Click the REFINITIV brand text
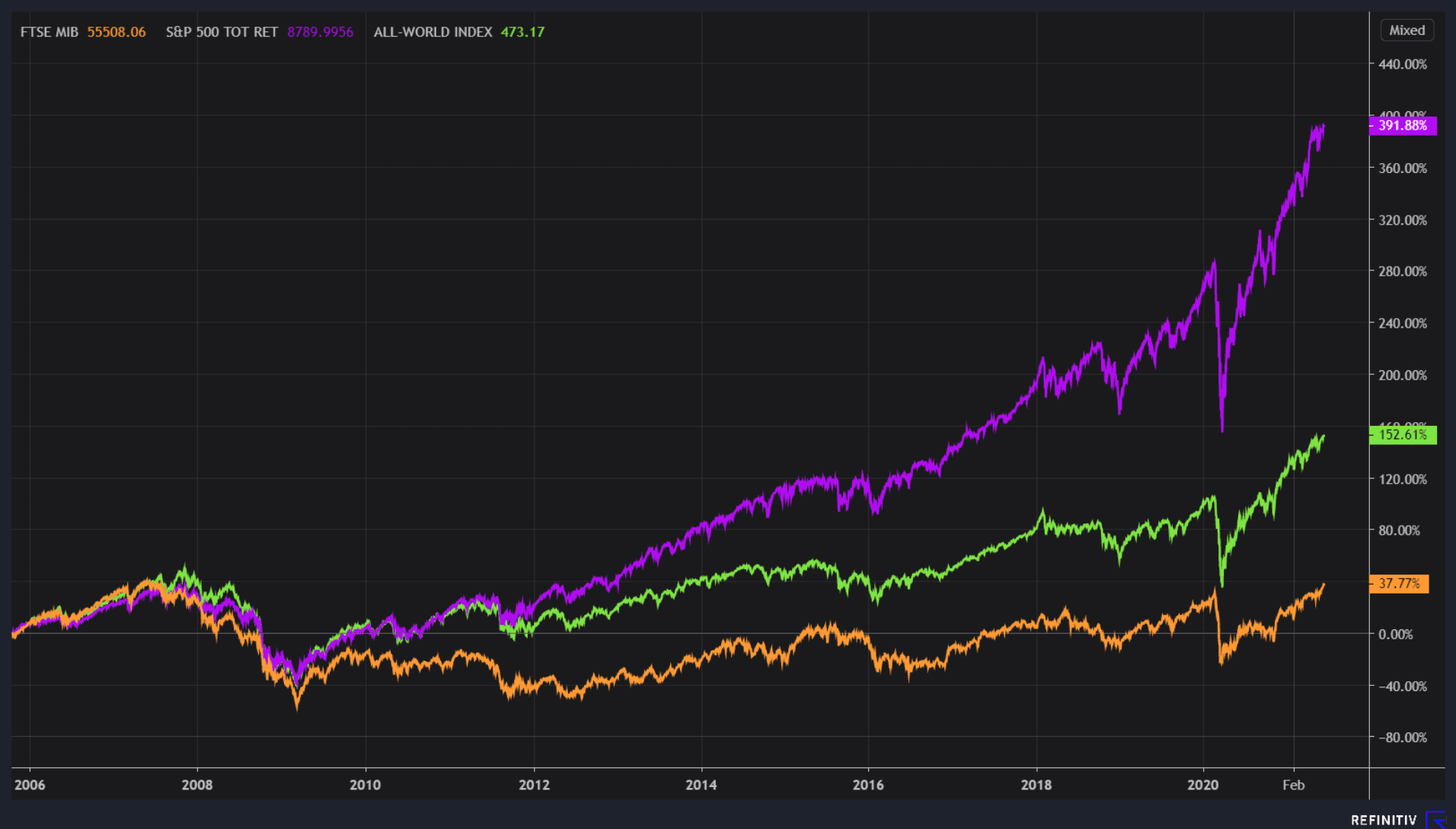The width and height of the screenshot is (1456, 829). click(x=1384, y=821)
